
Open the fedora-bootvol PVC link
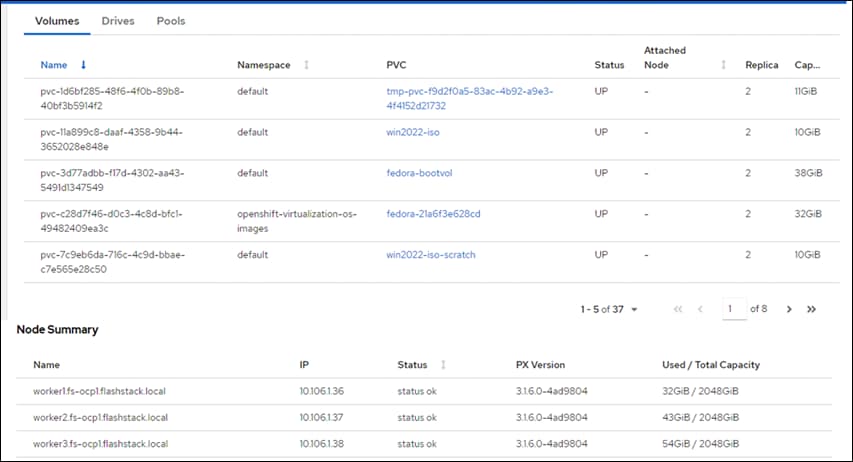click(x=419, y=173)
